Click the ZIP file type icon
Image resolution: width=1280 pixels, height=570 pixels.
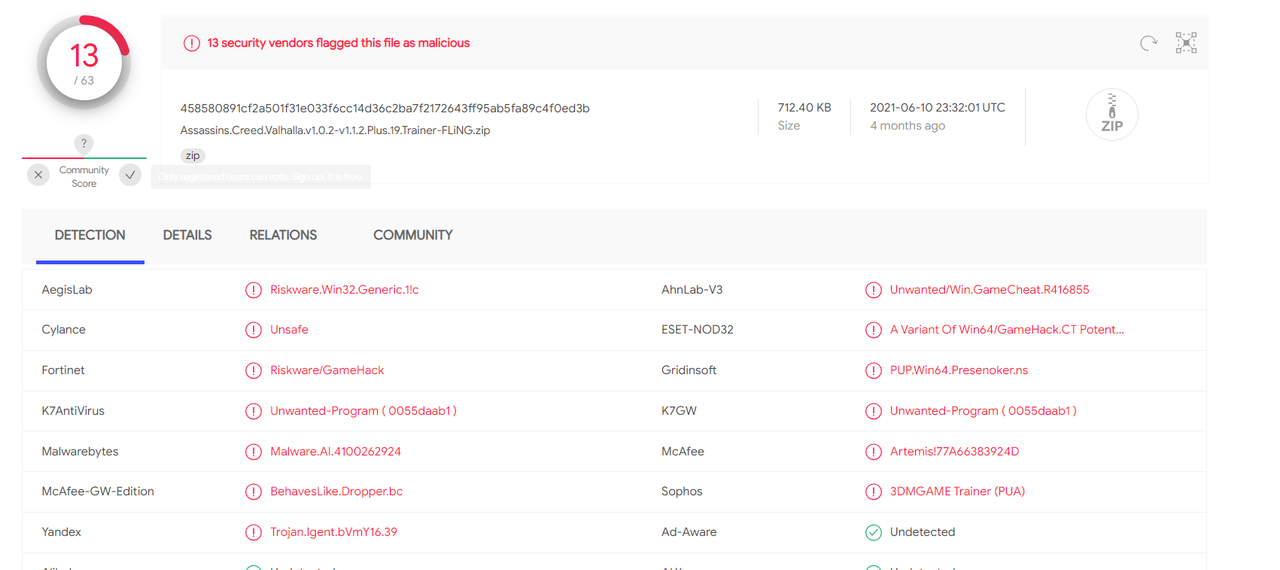tap(1112, 115)
